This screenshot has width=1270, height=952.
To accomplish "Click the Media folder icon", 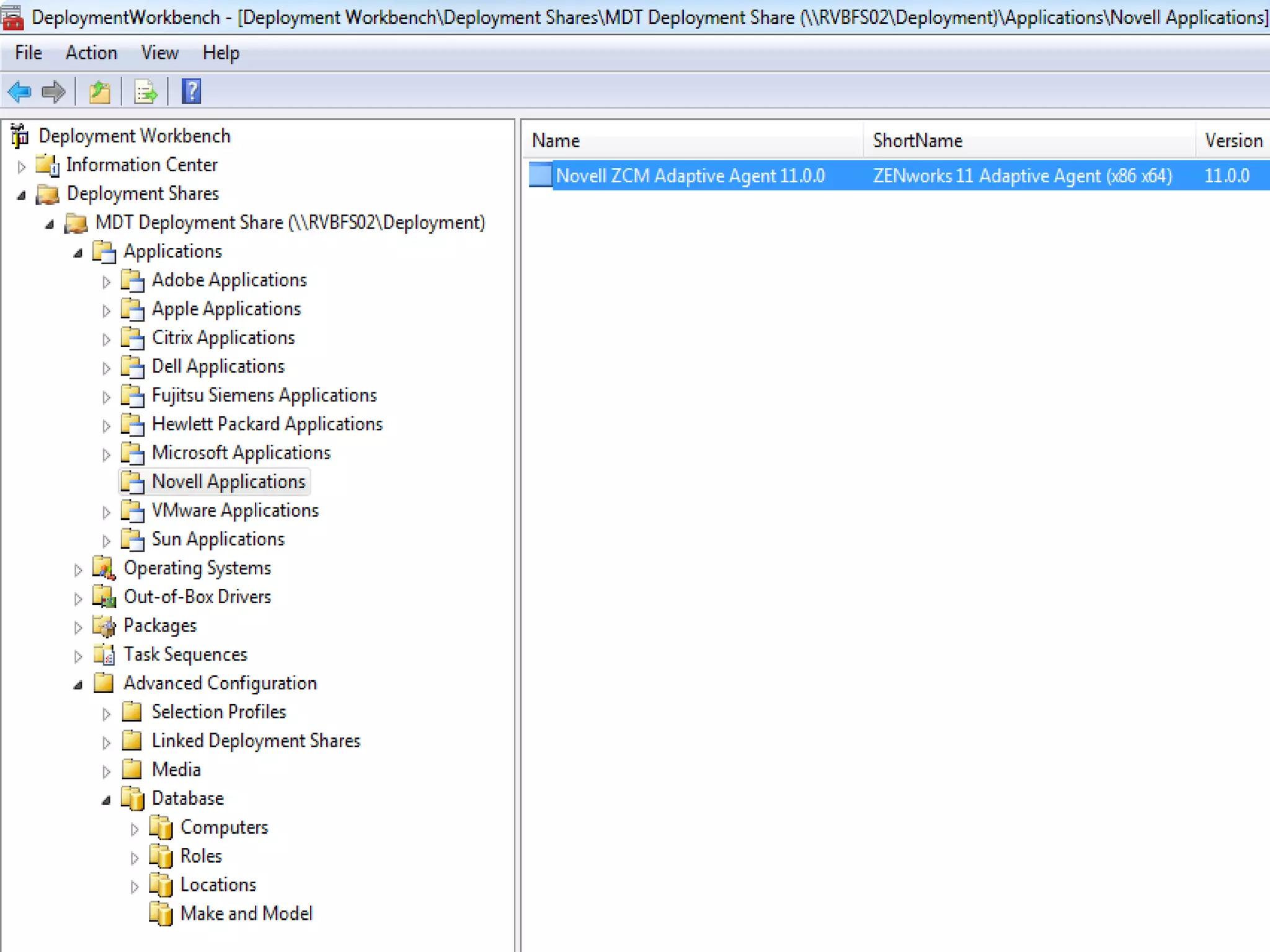I will pyautogui.click(x=132, y=770).
